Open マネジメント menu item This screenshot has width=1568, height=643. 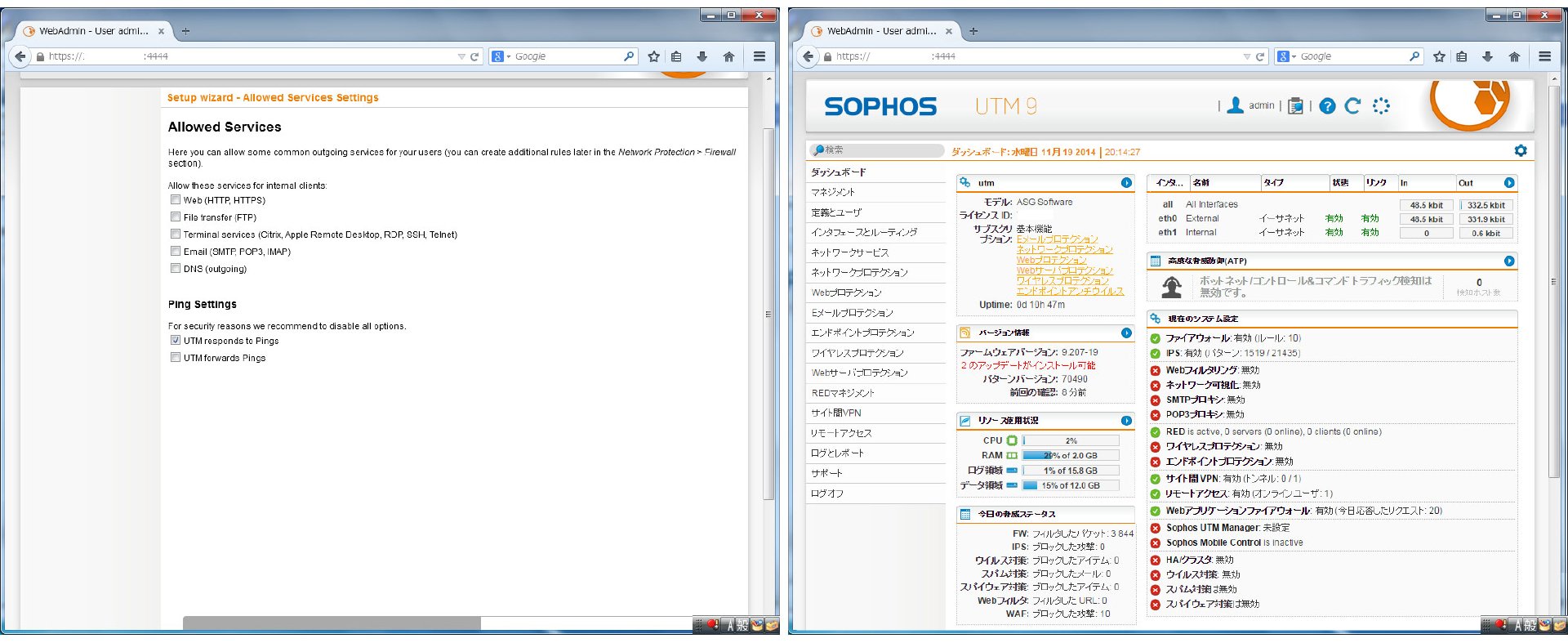click(875, 192)
